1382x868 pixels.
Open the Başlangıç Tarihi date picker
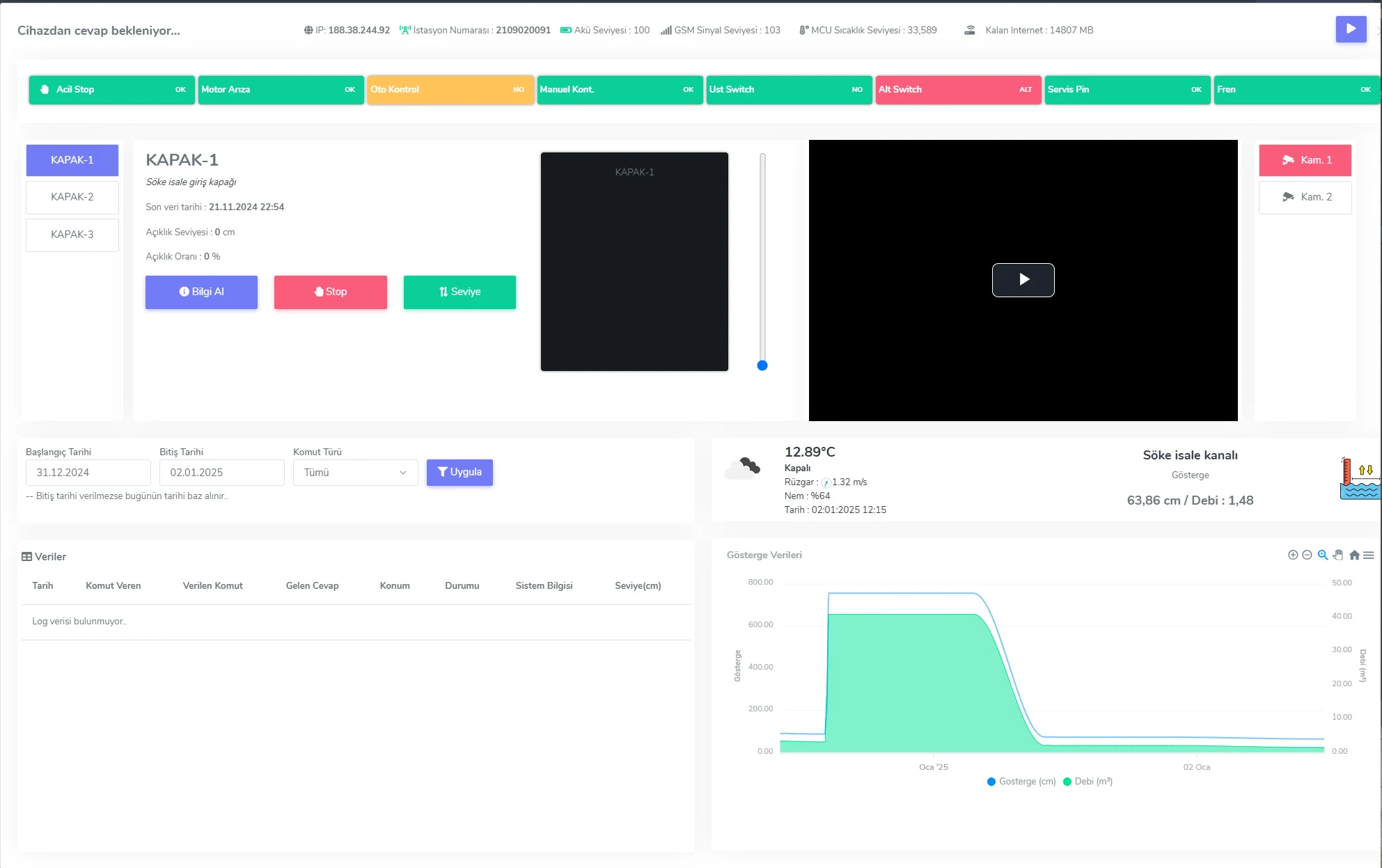pos(88,473)
